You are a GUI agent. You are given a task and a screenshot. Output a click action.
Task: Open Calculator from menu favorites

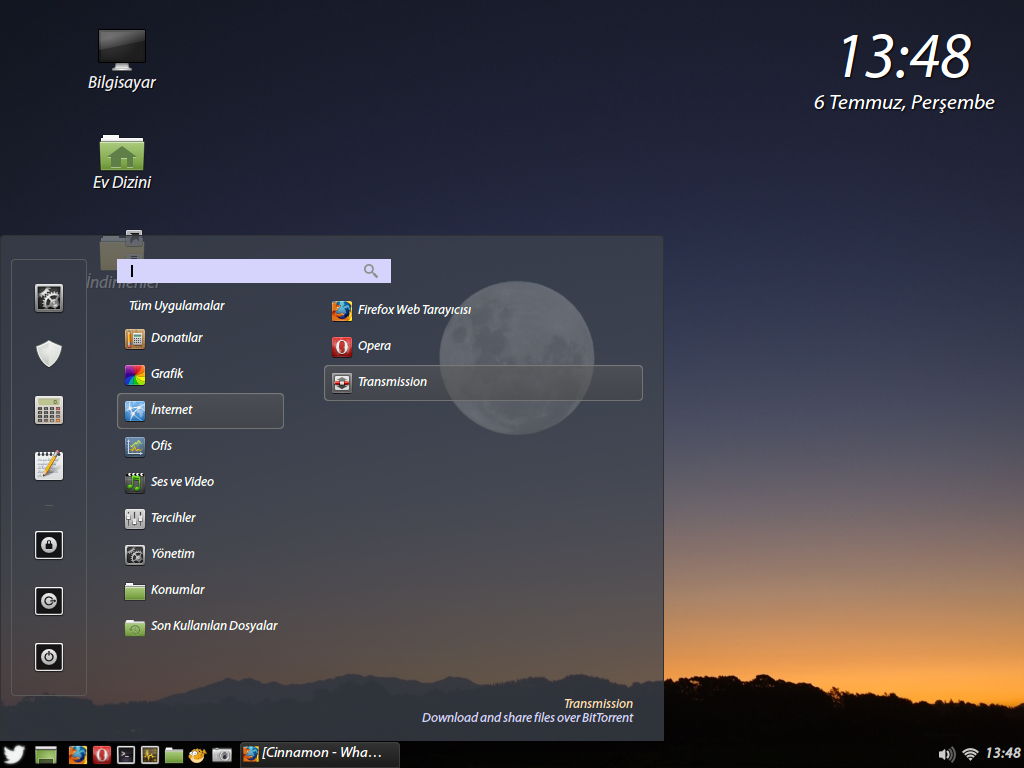(49, 410)
